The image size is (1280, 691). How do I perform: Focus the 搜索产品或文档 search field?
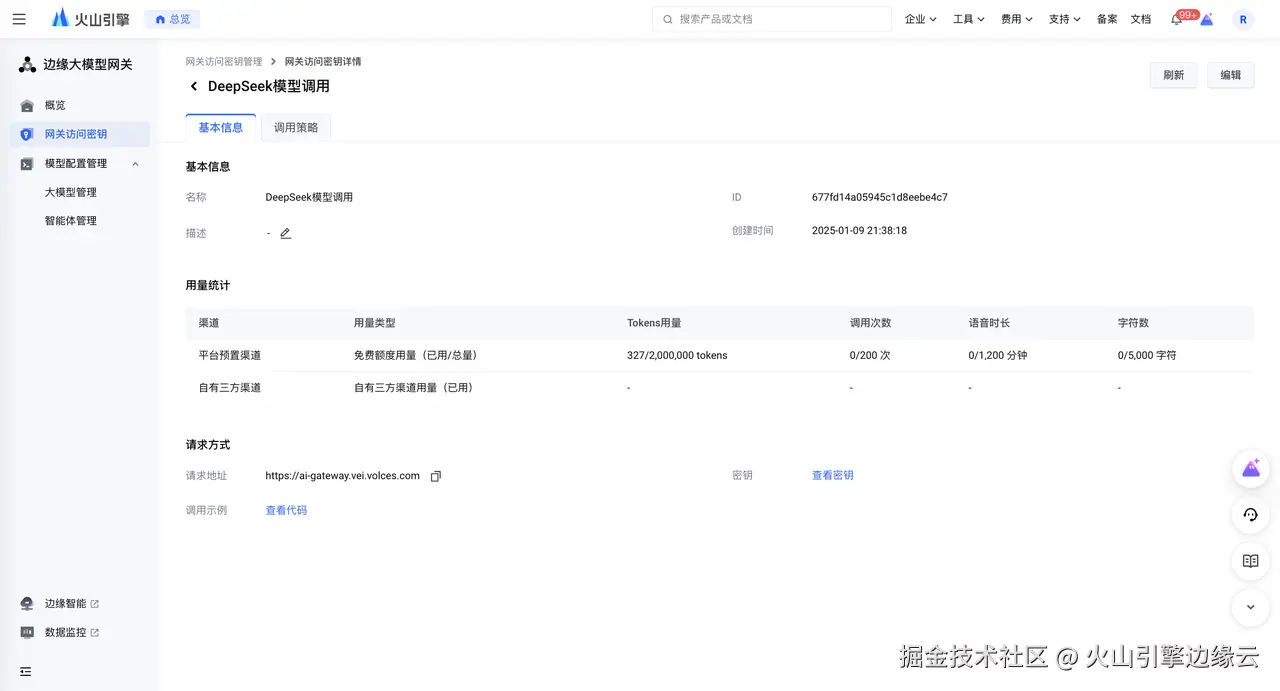[771, 19]
